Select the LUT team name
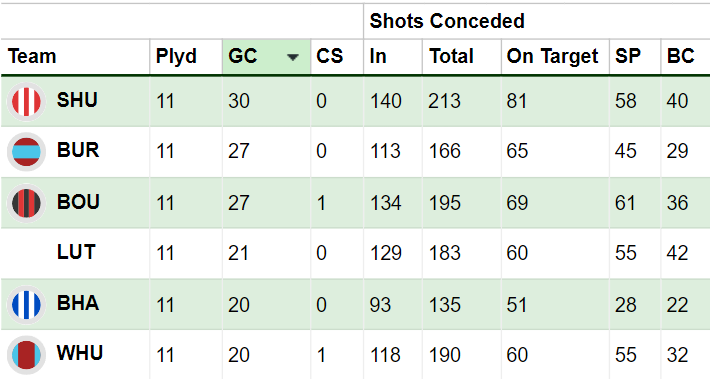 click(x=76, y=252)
